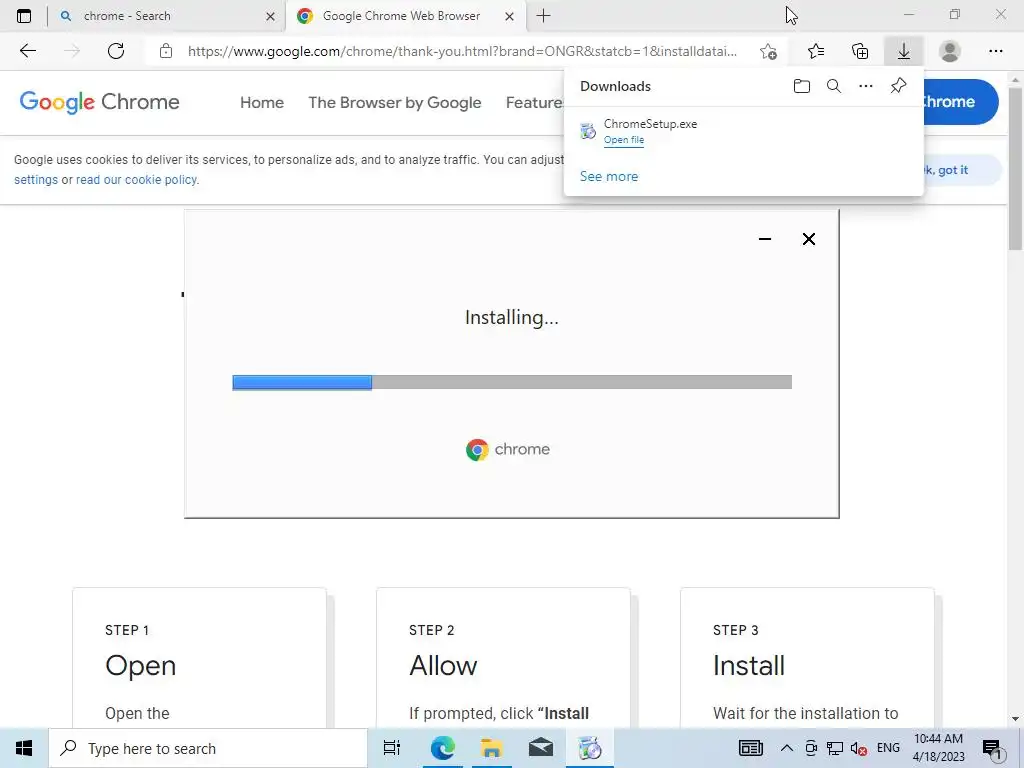This screenshot has width=1024, height=768.
Task: Pin the Downloads panel
Action: (899, 86)
